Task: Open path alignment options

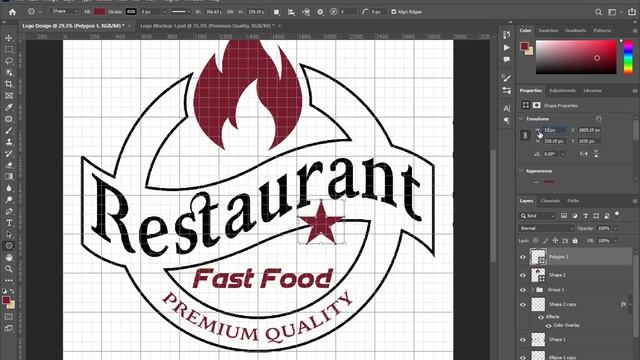Action: click(291, 12)
